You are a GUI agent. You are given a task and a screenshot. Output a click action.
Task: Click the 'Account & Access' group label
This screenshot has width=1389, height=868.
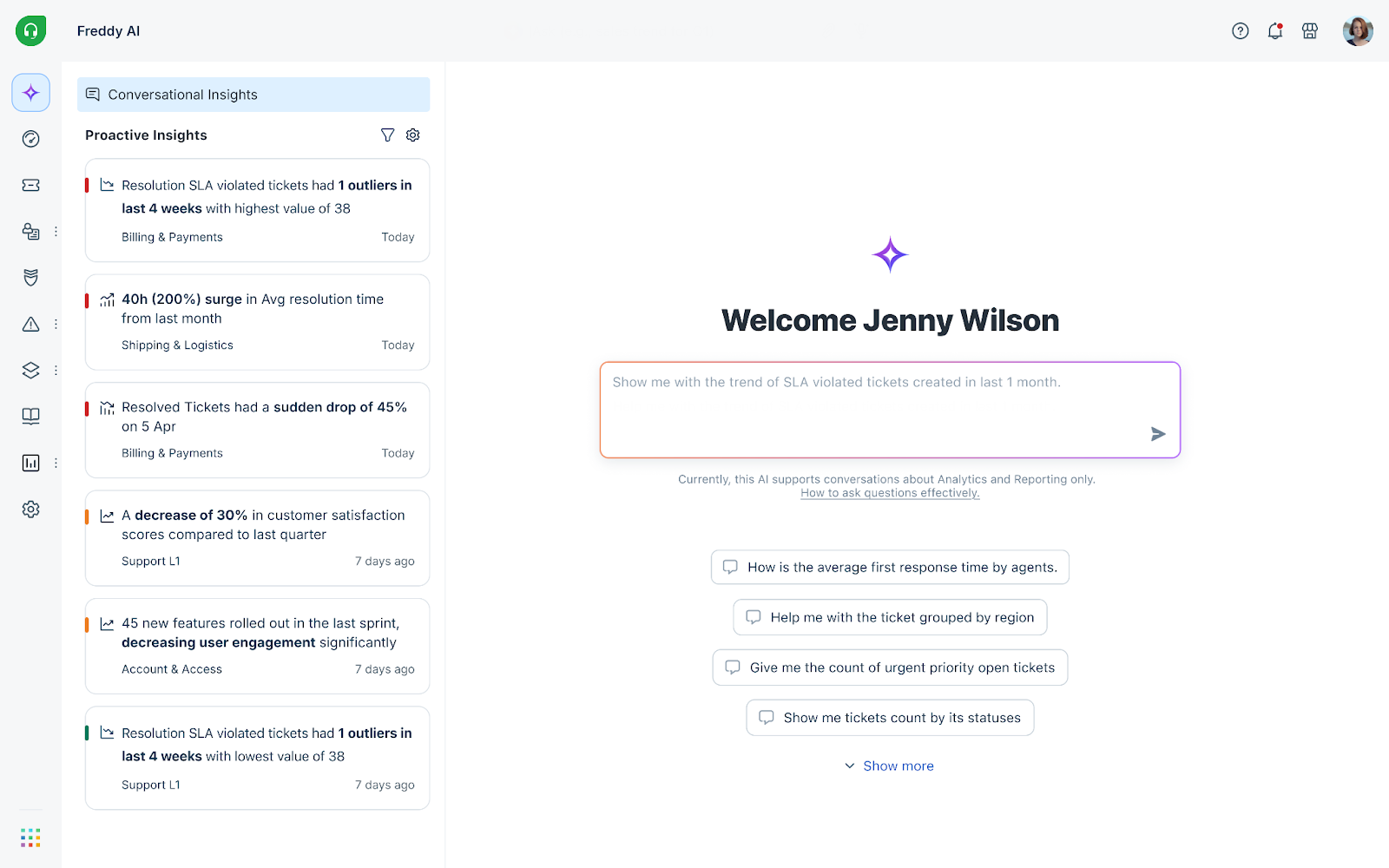[172, 669]
